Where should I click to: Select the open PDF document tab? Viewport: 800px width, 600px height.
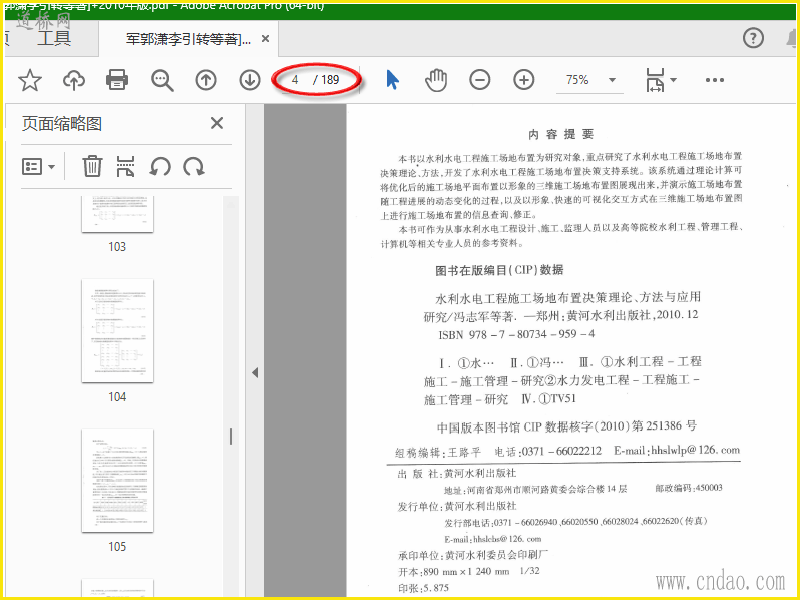[189, 39]
